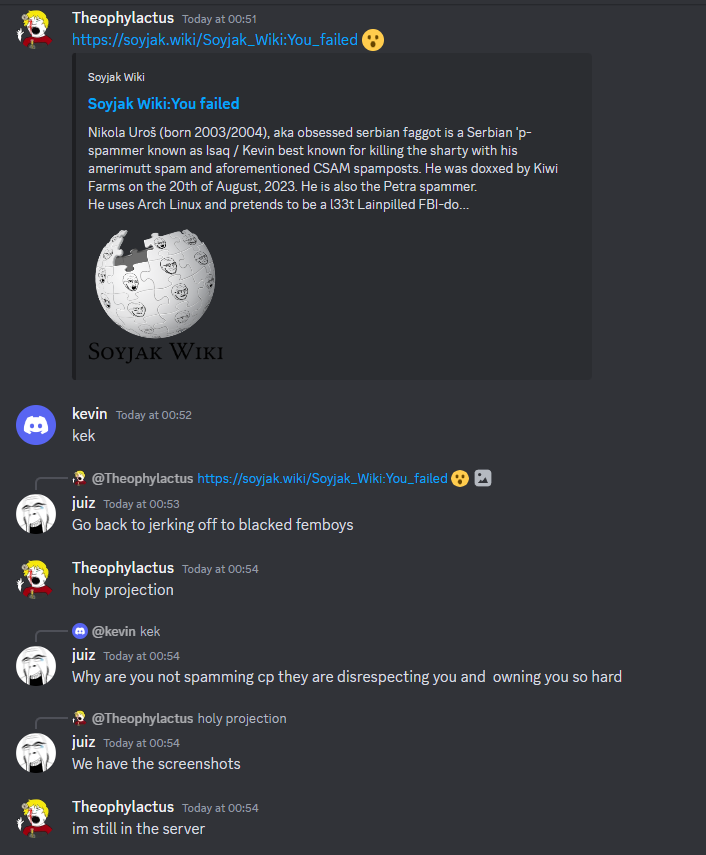
Task: Open the Soyjak Wiki globe thumbnail
Action: (155, 295)
